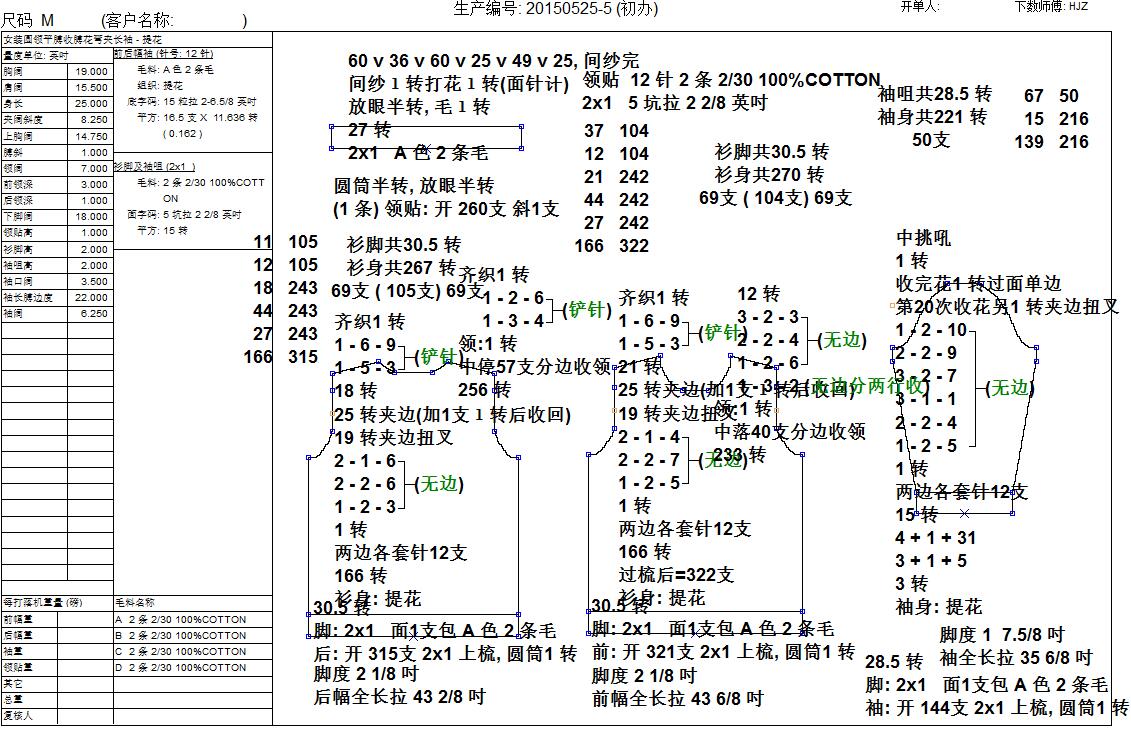Viewport: 1131px width, 729px height.
Task: Click the size label "尺码 M"
Action: tap(27, 20)
